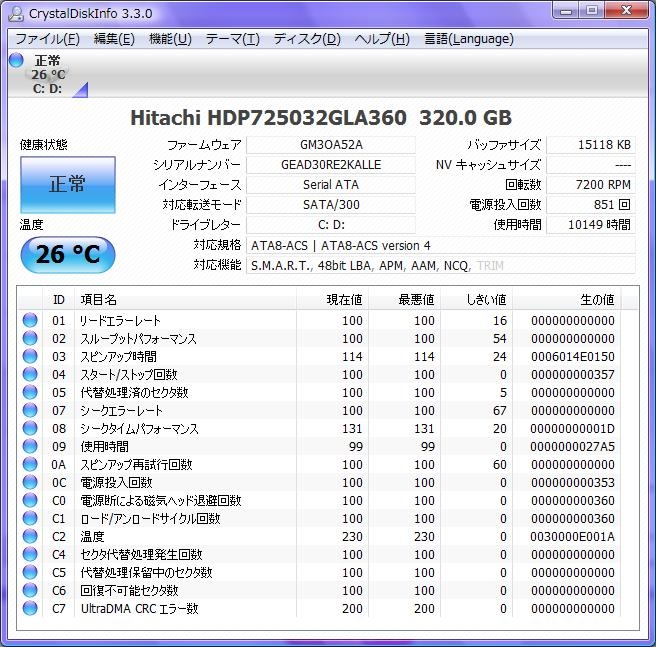Click the 26 °C temperature button
Screen dimensions: 656x647
(x=68, y=254)
